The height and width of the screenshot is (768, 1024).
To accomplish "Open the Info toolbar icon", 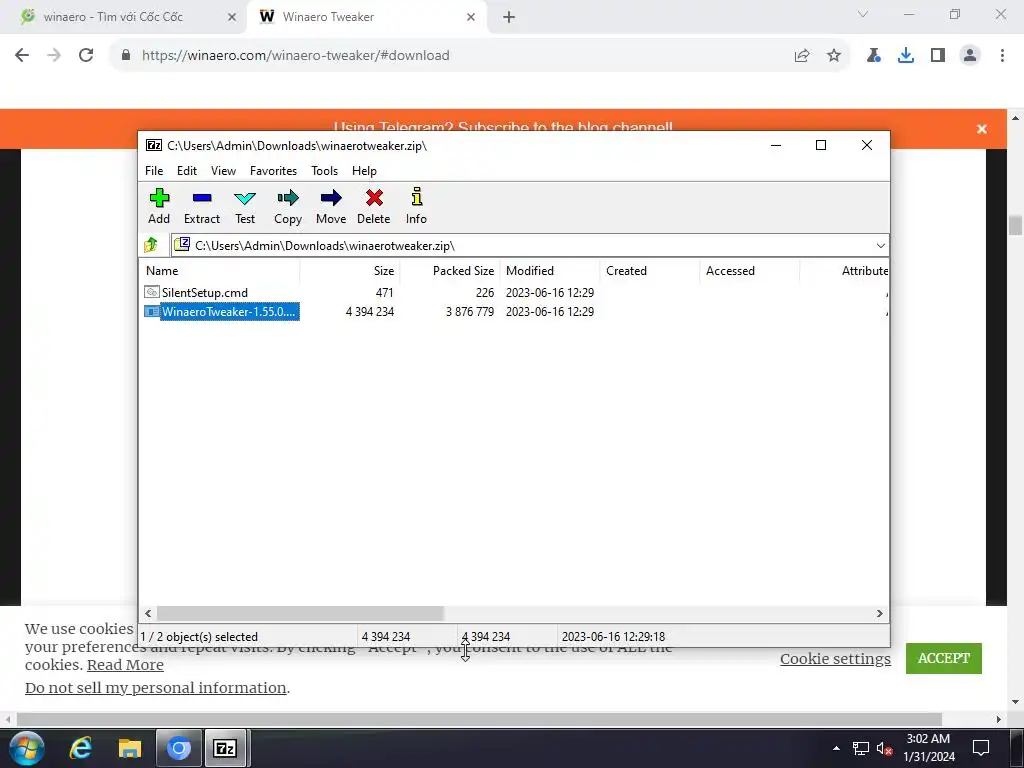I will [x=416, y=198].
